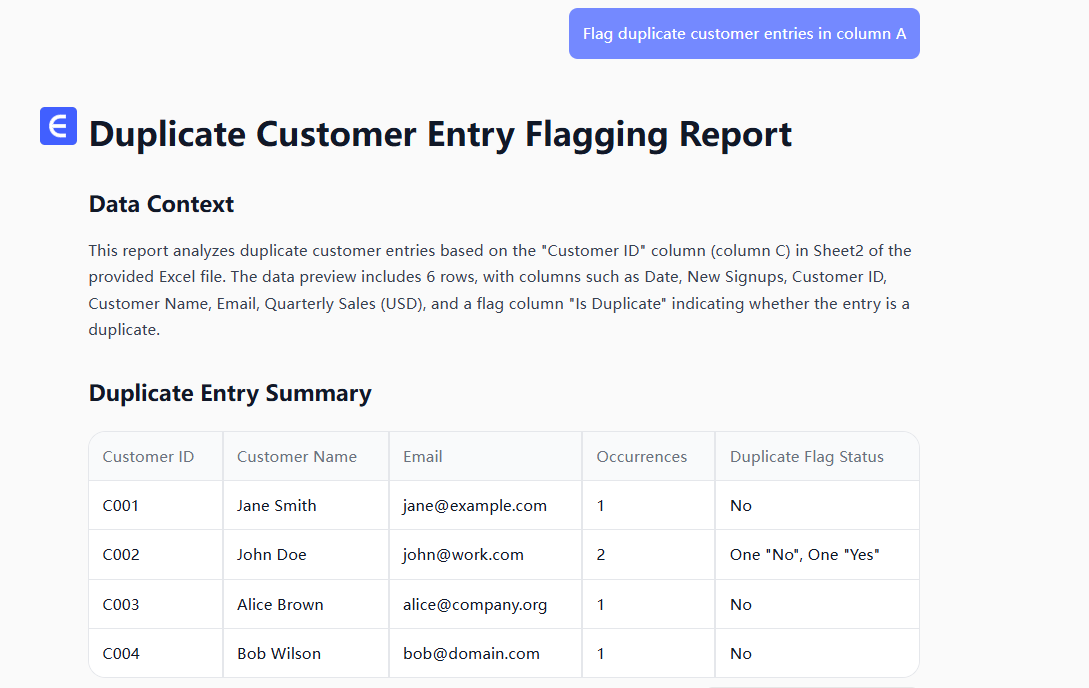Click the Duplicate Customer Entry Flagging Report title
This screenshot has height=688, width=1089.
click(440, 134)
